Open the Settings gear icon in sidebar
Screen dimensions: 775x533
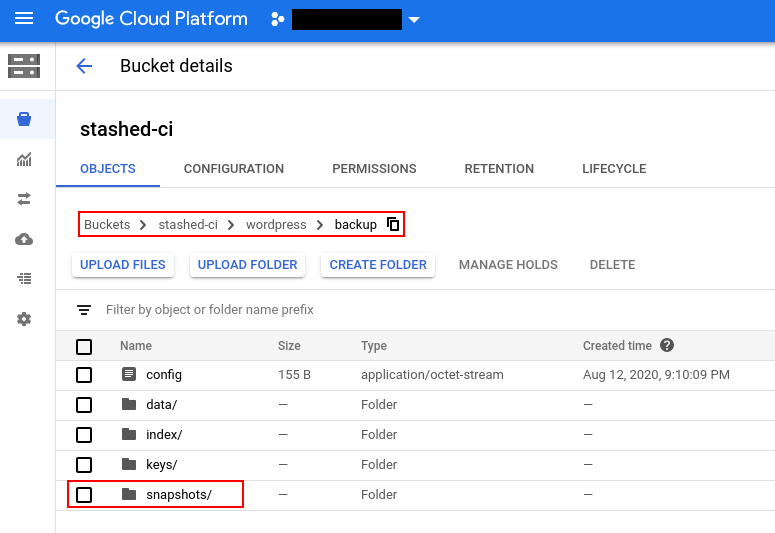pos(24,319)
